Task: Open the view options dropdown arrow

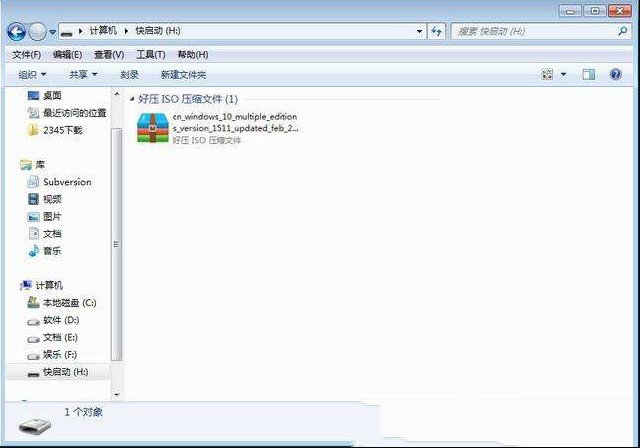Action: [564, 74]
